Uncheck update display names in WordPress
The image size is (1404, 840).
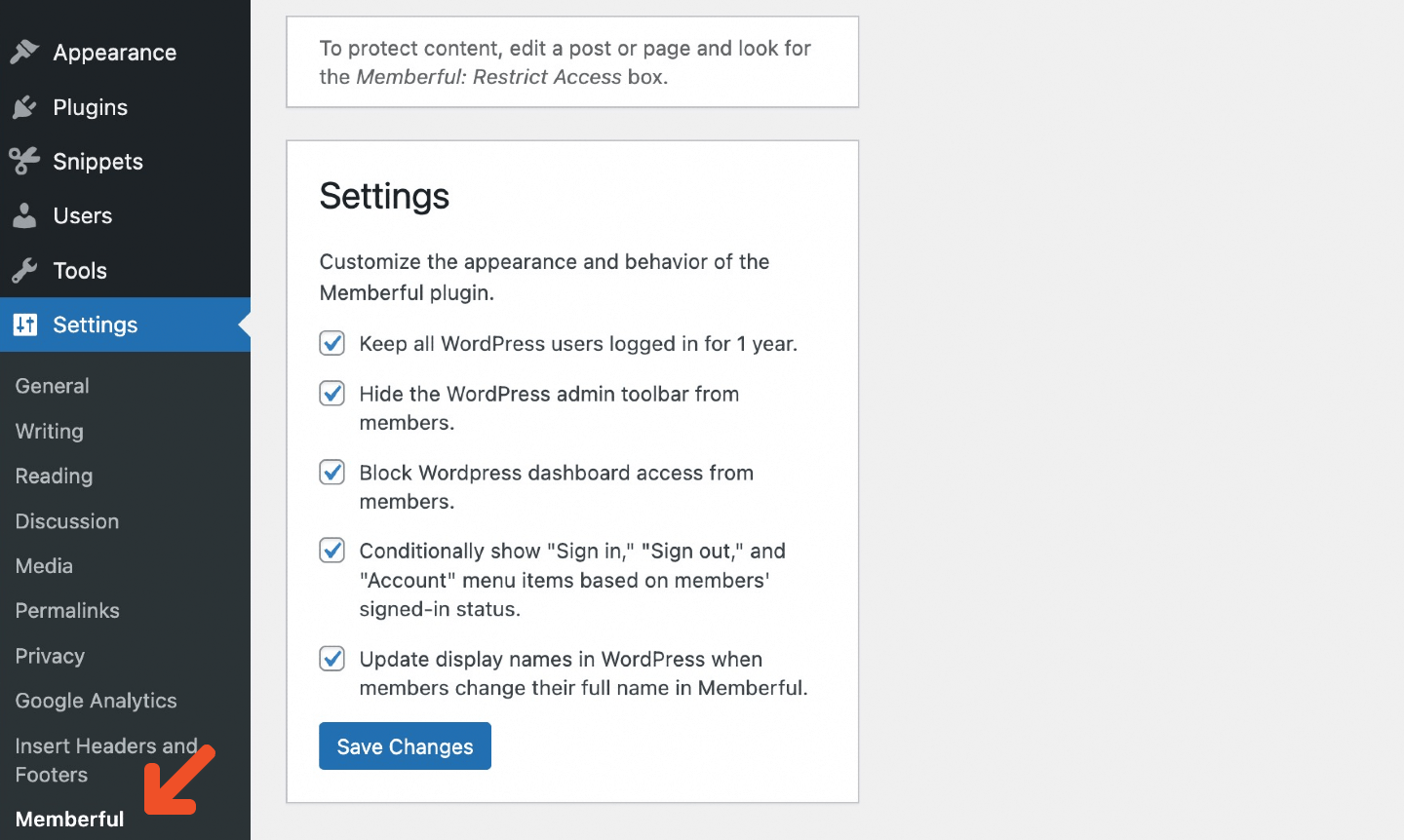coord(332,659)
